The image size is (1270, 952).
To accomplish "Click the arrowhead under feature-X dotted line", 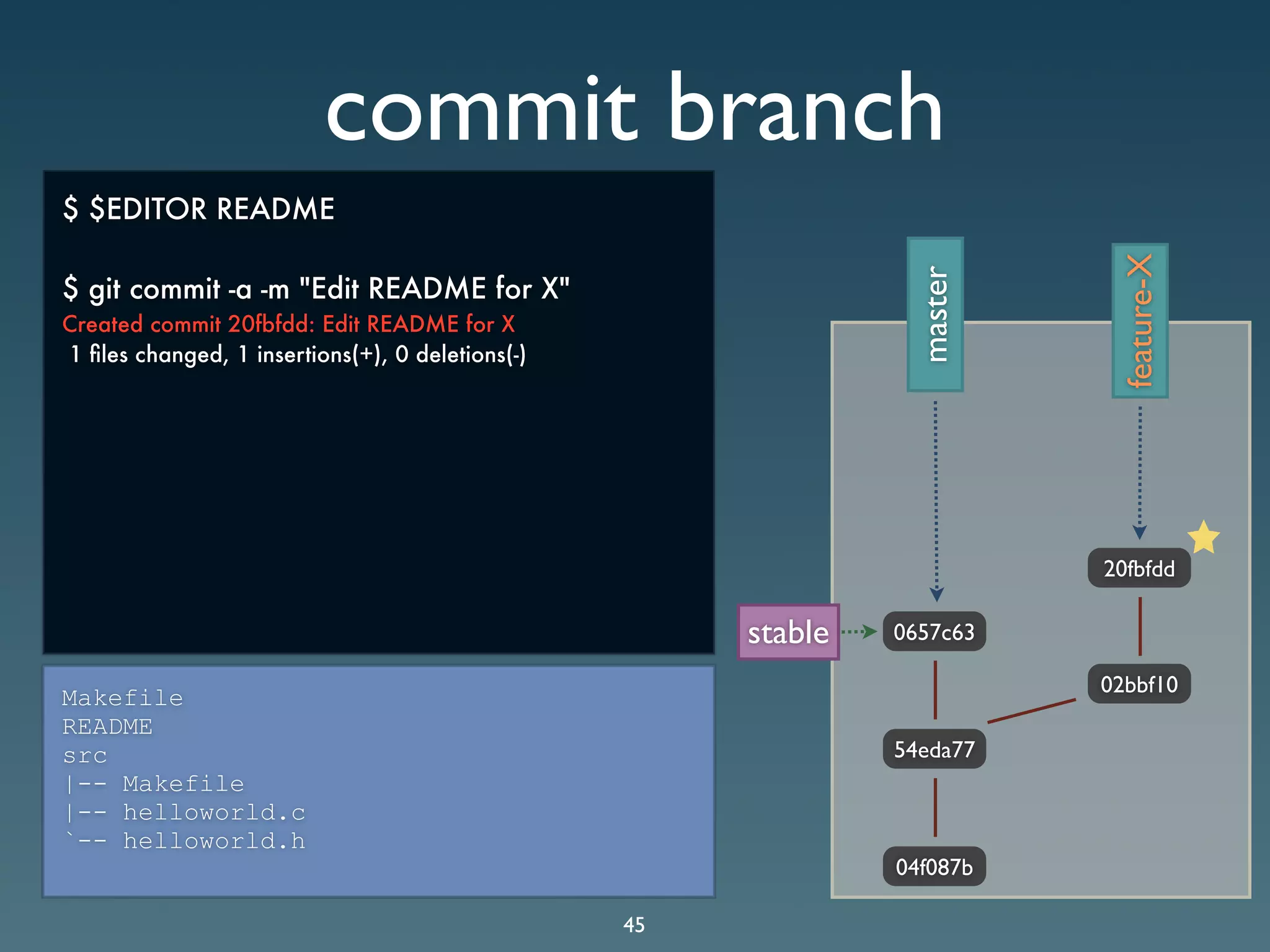I will coord(1139,532).
